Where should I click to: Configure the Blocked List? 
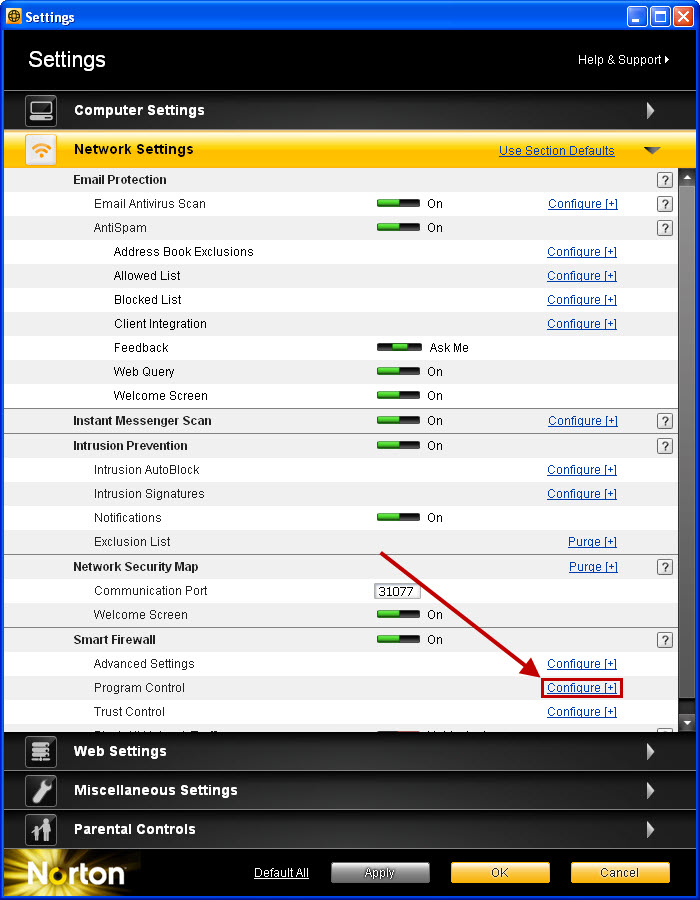582,300
